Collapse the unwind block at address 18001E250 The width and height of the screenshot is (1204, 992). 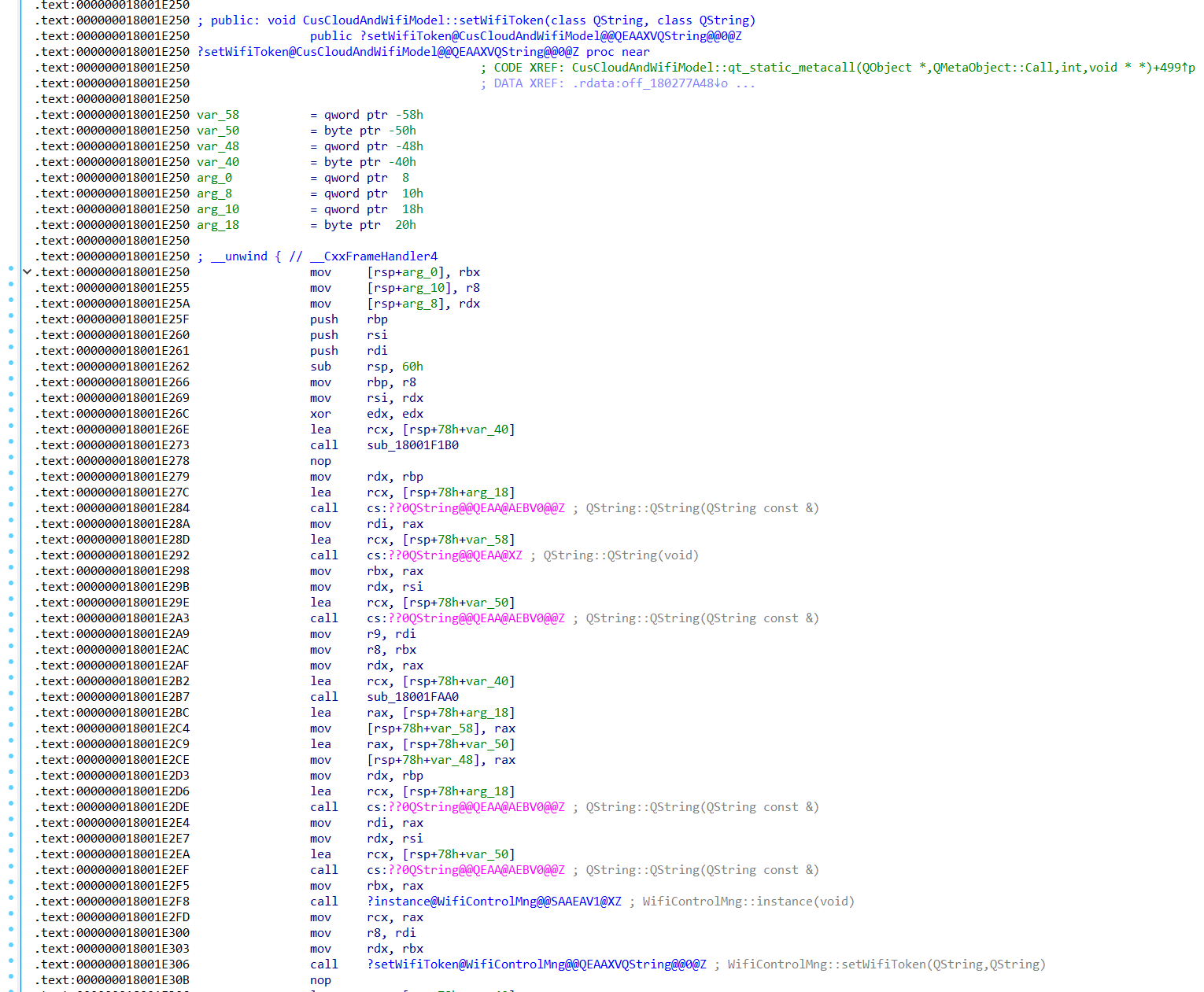pyautogui.click(x=28, y=272)
